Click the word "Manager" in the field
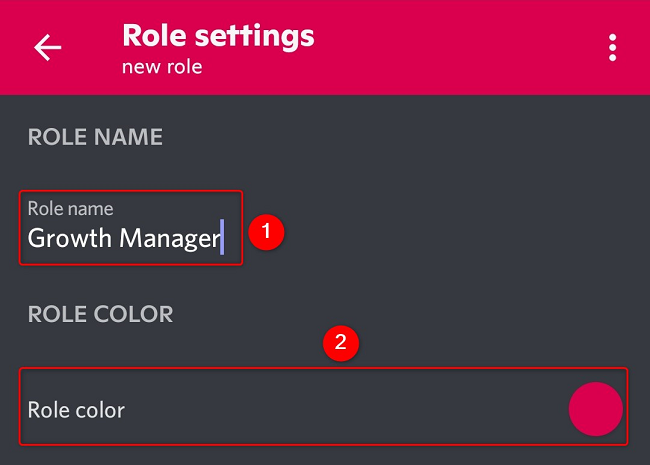The height and width of the screenshot is (465, 650). pyautogui.click(x=169, y=239)
